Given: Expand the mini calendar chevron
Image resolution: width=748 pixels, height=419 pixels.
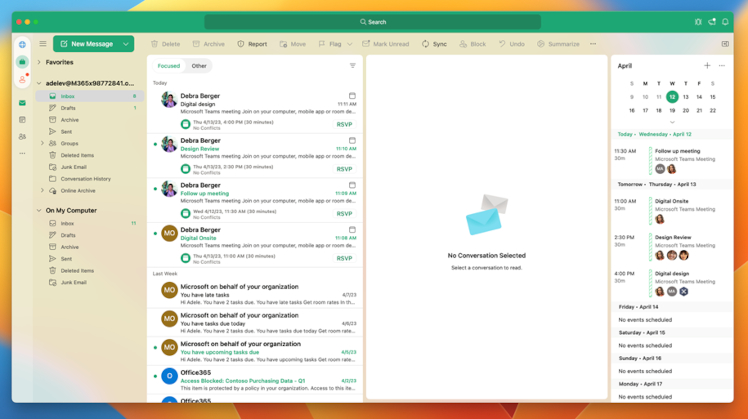Looking at the screenshot, I should [x=672, y=122].
